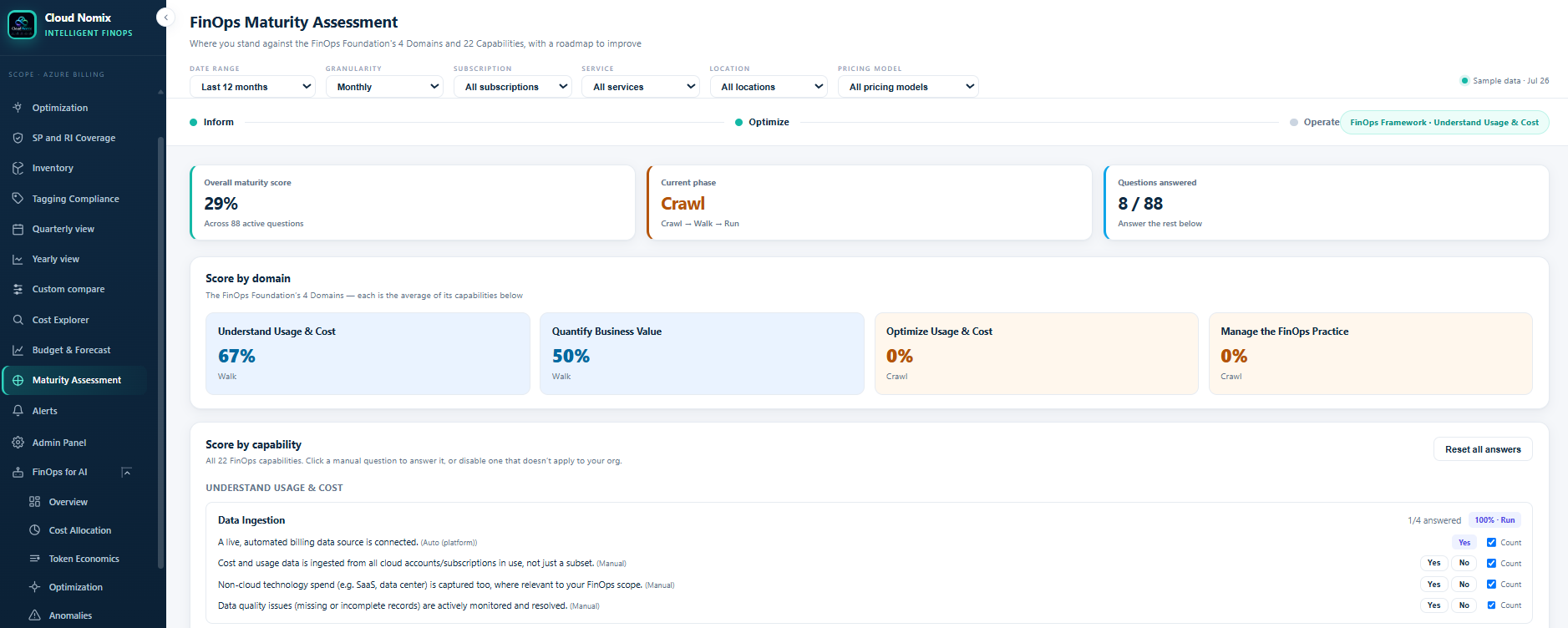Click the Cloud Nomix logo icon
The width and height of the screenshot is (1568, 628).
22,25
